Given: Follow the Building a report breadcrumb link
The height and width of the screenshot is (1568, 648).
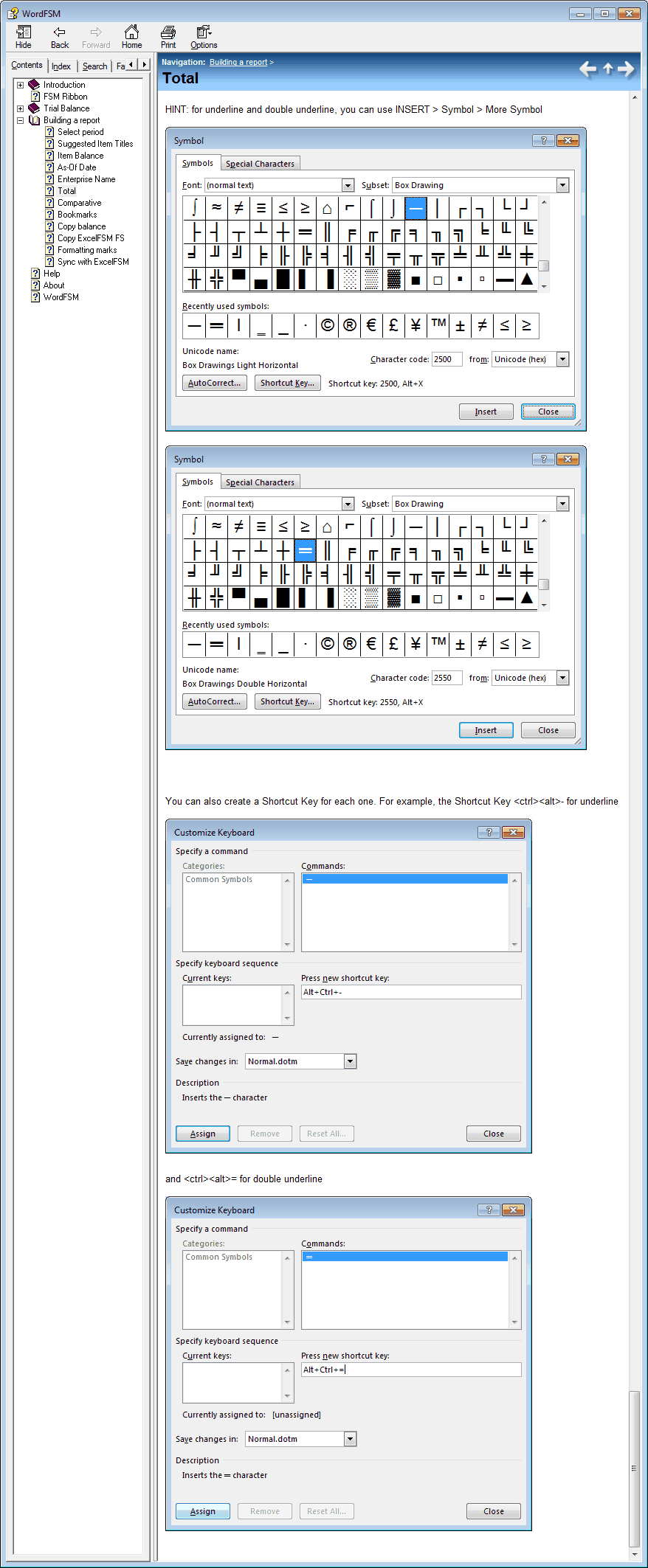Looking at the screenshot, I should 238,63.
